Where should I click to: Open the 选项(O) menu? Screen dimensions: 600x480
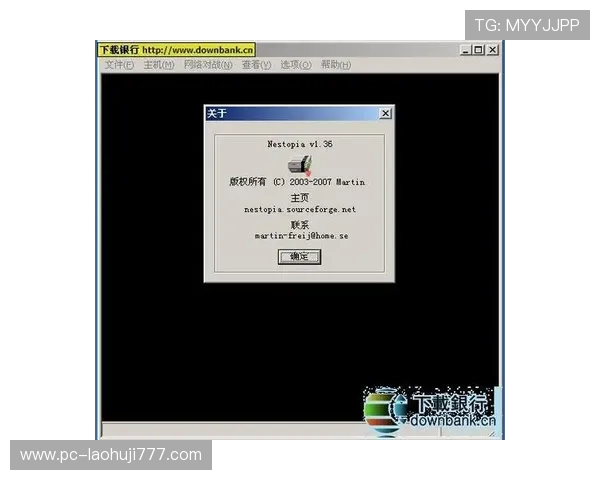[x=295, y=65]
